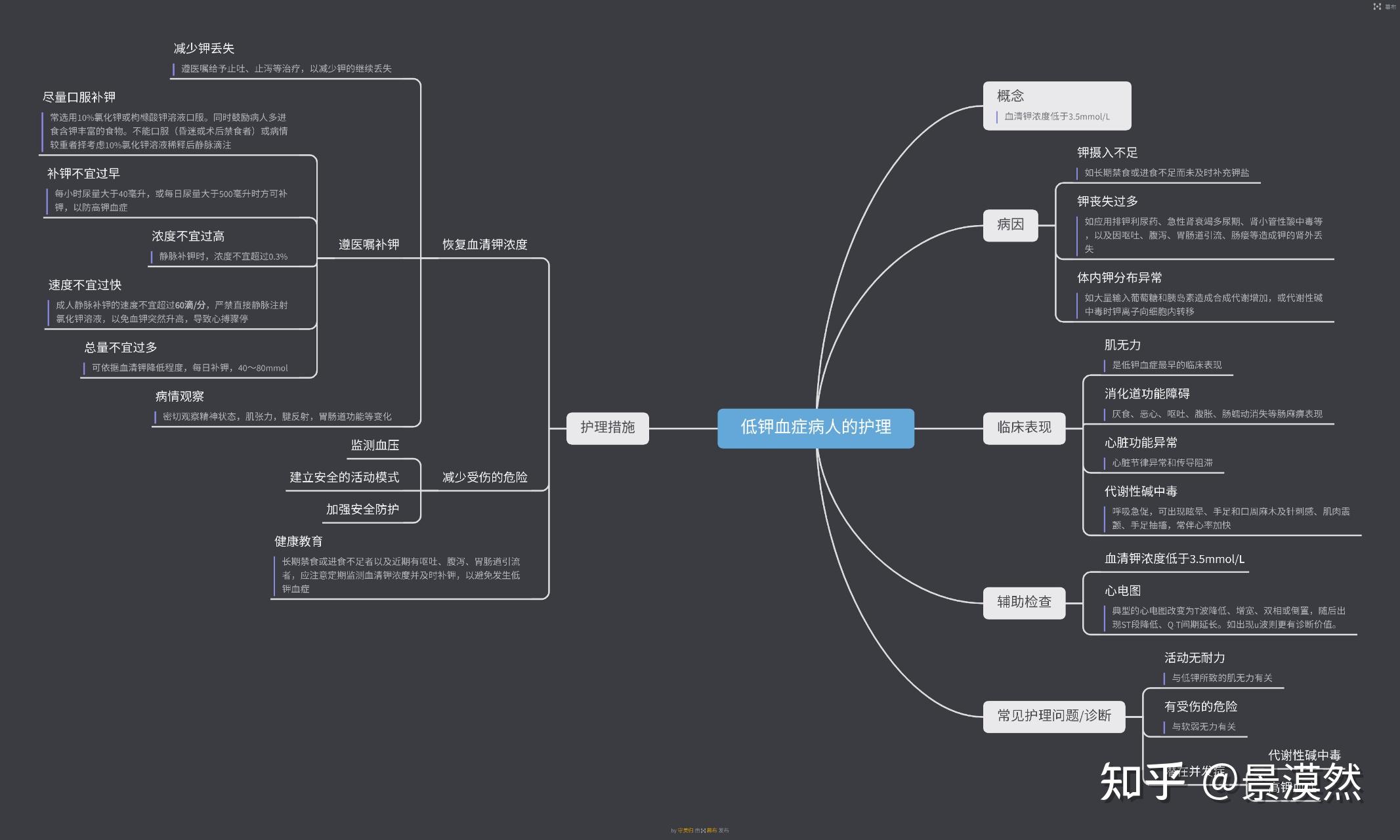Select the 活动无耐力 topic
The width and height of the screenshot is (1400, 840).
pos(1195,658)
